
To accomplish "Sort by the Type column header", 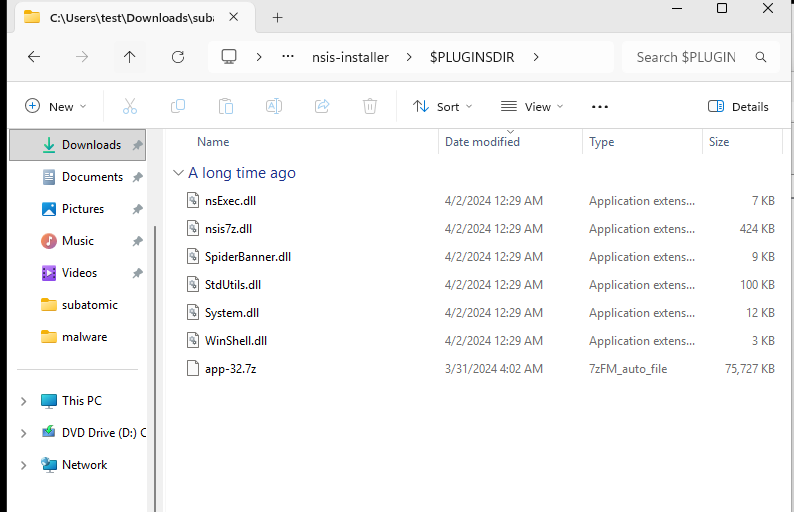I will coord(602,142).
